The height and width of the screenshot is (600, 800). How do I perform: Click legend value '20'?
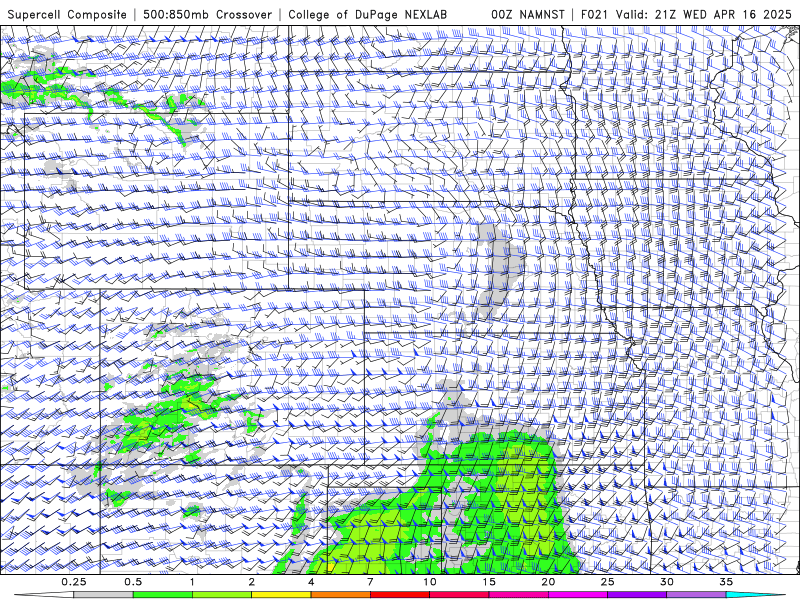[548, 582]
